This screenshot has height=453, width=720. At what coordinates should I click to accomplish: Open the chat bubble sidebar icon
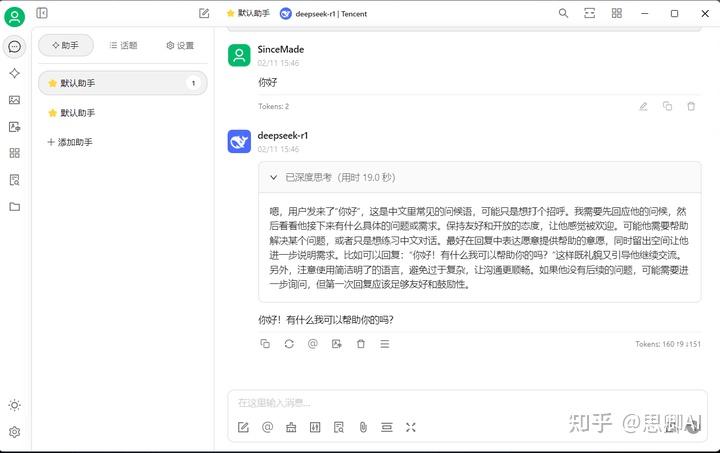coord(15,46)
